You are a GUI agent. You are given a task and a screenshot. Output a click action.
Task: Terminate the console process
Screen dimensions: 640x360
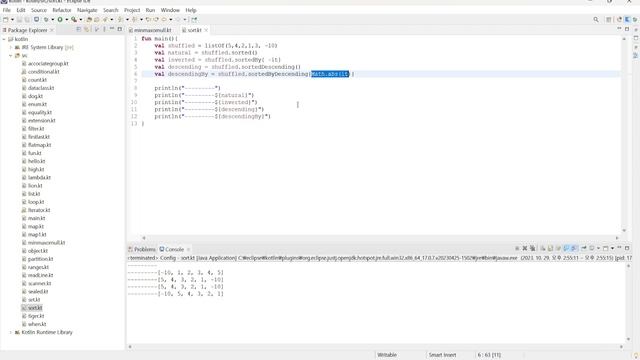click(517, 248)
